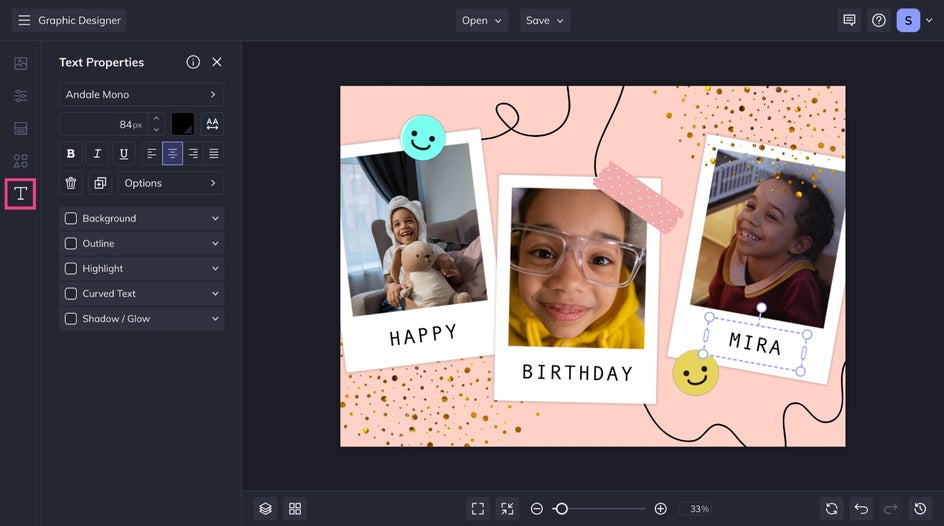Image resolution: width=944 pixels, height=526 pixels.
Task: Click the reset rotate arrows icon
Action: coord(831,509)
